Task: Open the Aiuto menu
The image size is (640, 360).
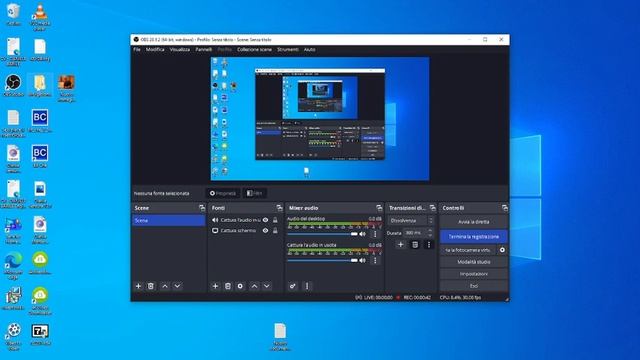Action: click(309, 49)
